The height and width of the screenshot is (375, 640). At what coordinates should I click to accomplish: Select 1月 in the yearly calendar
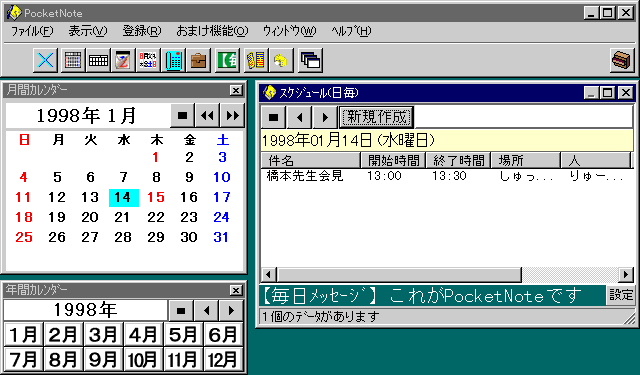pos(24,335)
